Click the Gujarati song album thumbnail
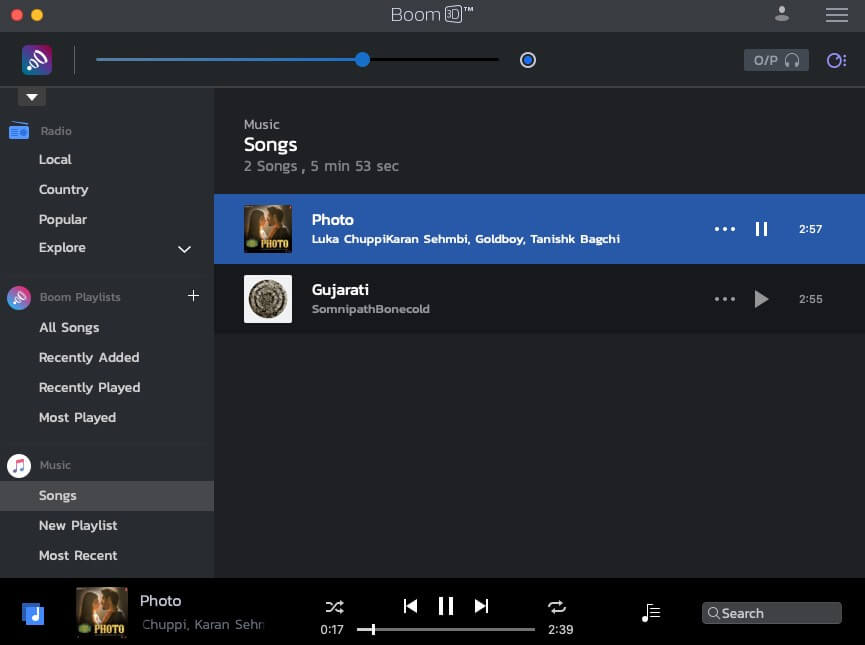 click(268, 299)
